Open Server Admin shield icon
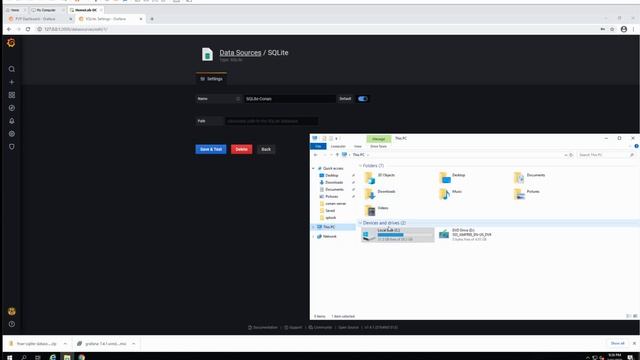The width and height of the screenshot is (640, 360). (12, 147)
